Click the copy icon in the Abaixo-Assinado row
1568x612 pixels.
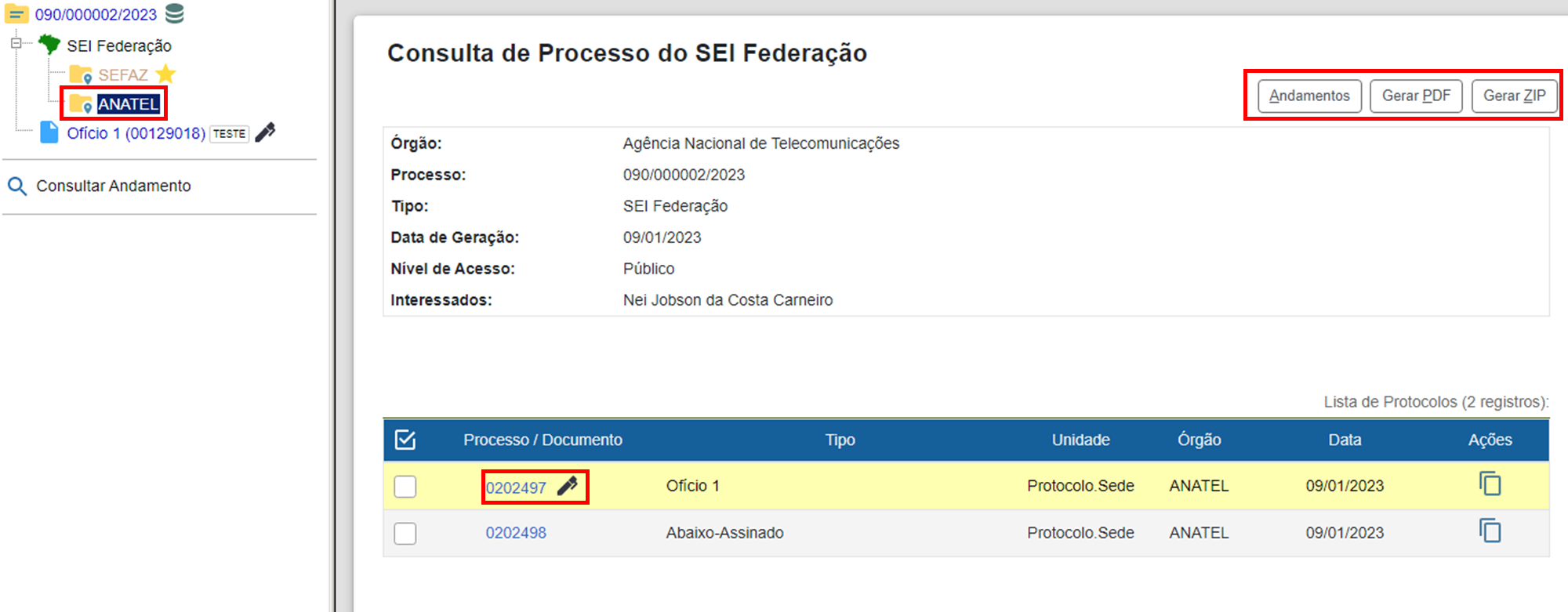[x=1490, y=531]
